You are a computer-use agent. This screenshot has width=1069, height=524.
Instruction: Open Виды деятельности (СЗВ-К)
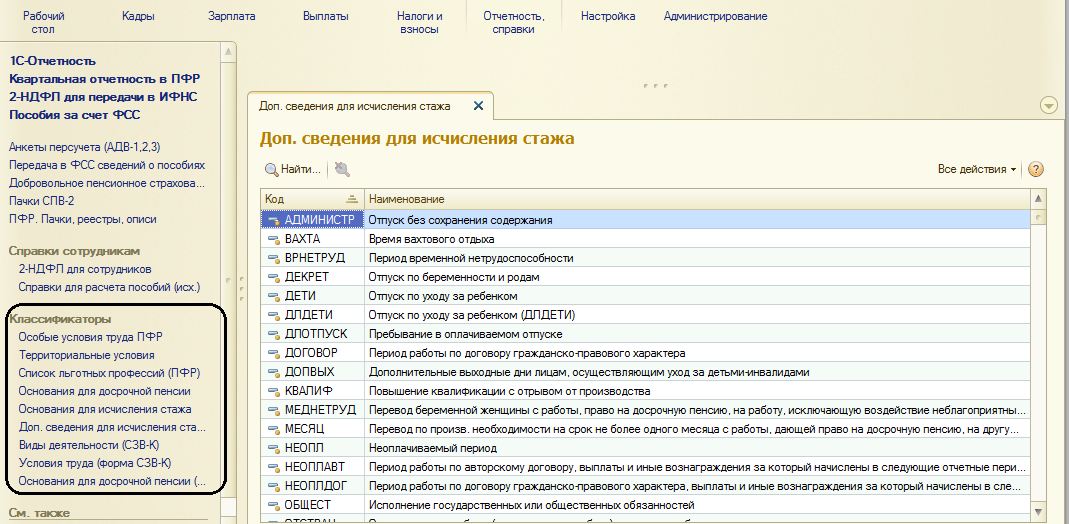[89, 446]
